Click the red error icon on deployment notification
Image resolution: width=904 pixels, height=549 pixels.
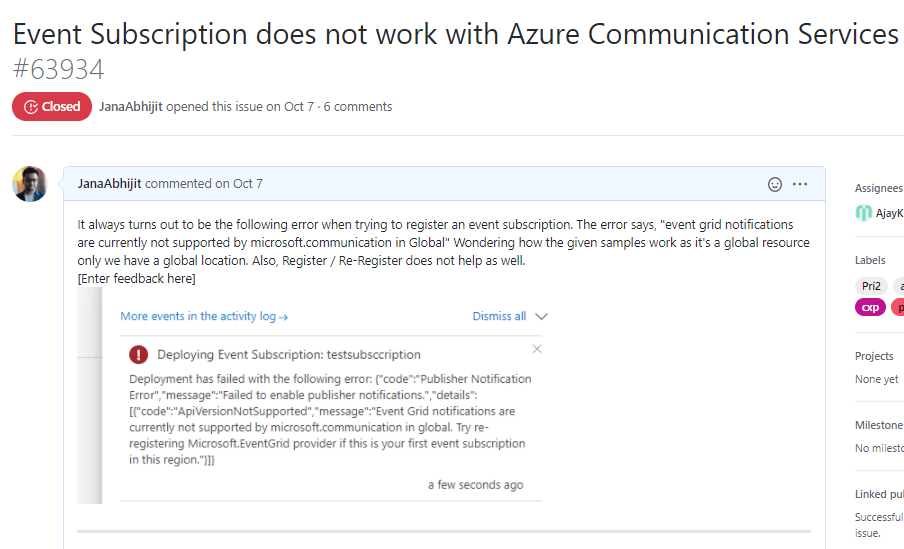(x=139, y=354)
